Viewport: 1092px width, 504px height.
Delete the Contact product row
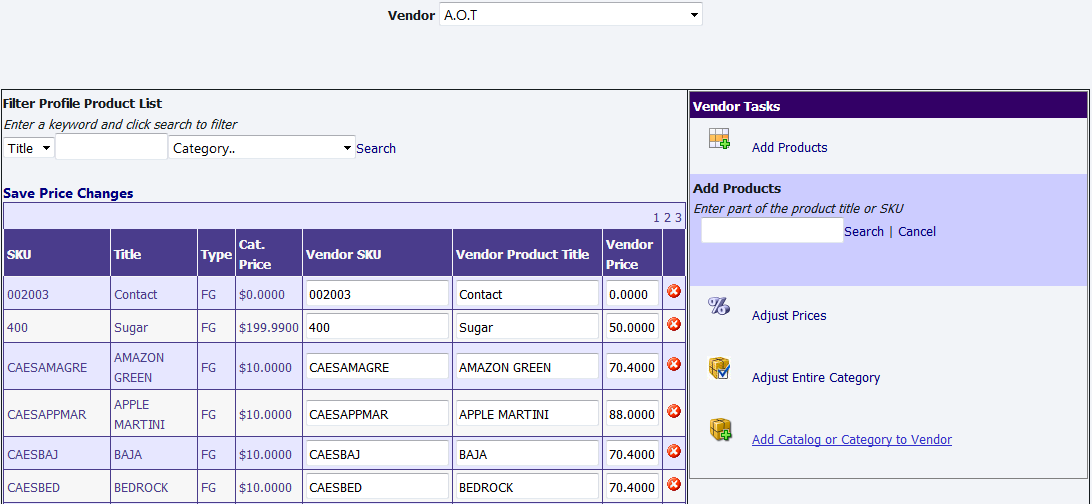[674, 292]
